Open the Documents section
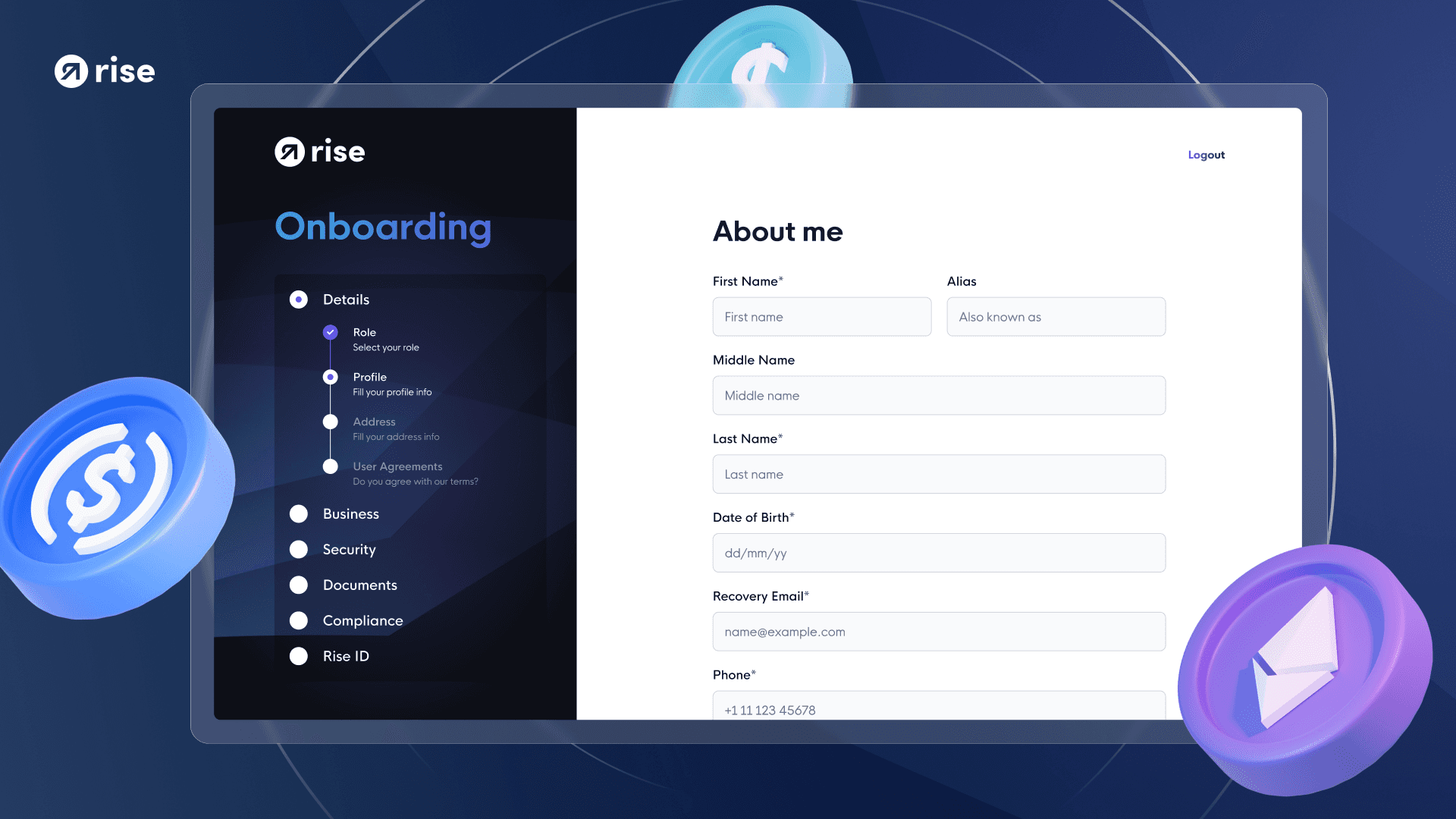The height and width of the screenshot is (819, 1456). click(x=360, y=585)
